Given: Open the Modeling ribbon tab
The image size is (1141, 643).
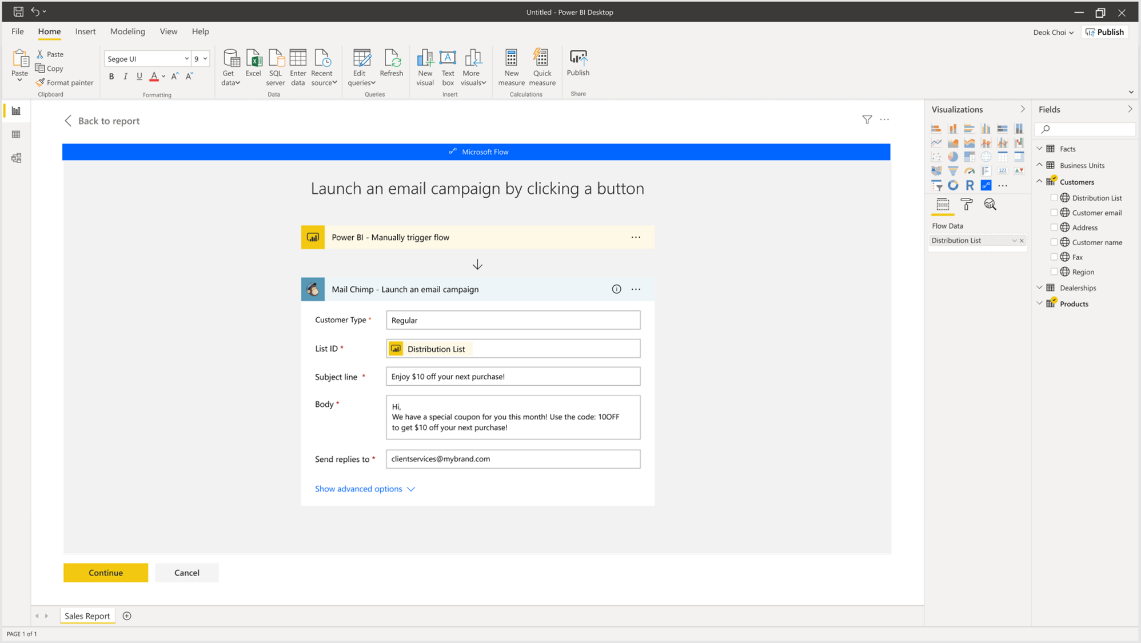Looking at the screenshot, I should (x=127, y=32).
